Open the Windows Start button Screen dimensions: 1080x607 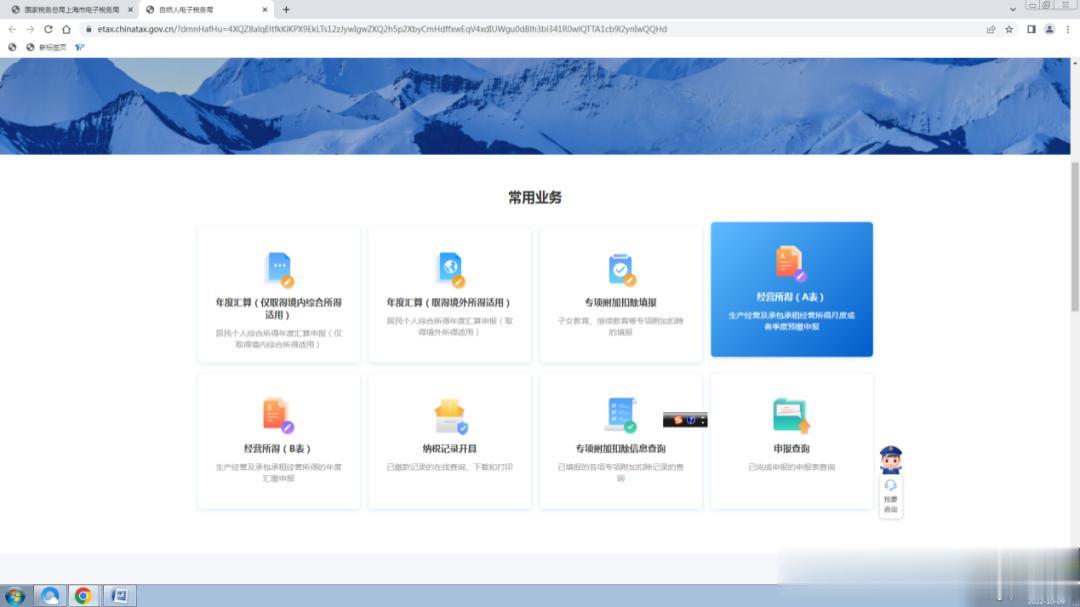(14, 596)
